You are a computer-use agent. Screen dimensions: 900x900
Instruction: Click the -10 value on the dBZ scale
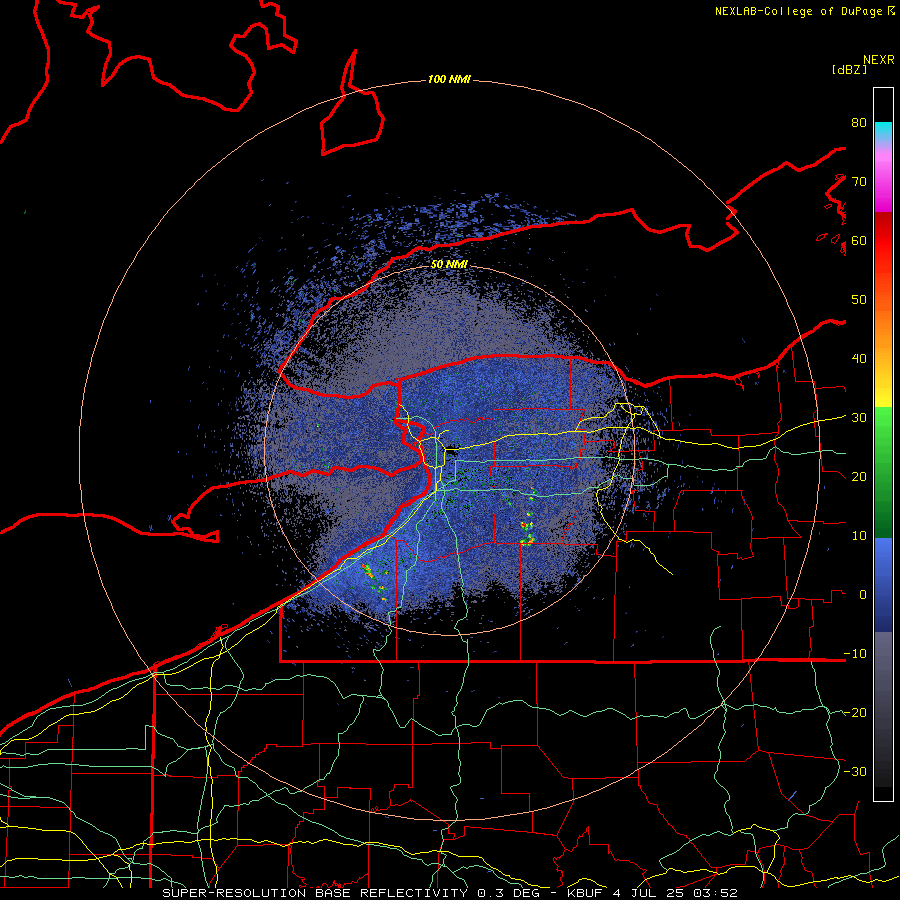click(x=855, y=654)
